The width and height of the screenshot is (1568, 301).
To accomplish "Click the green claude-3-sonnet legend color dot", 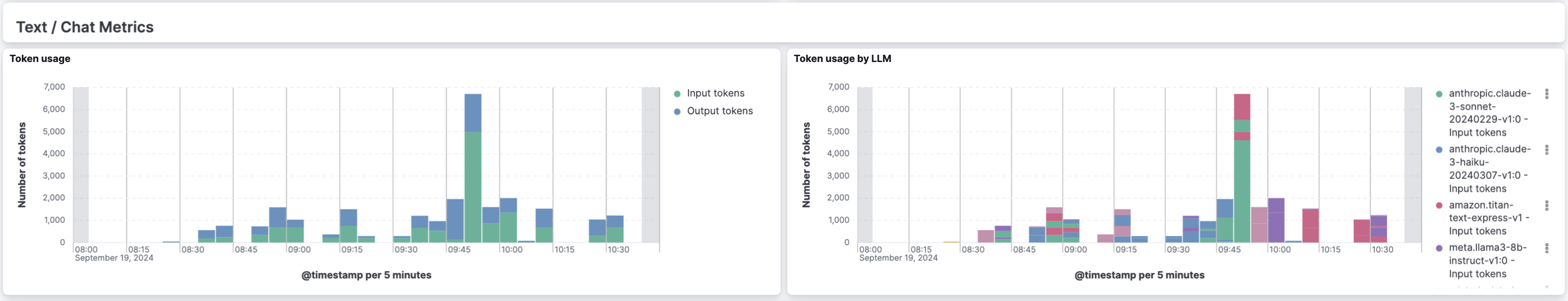I will click(1439, 94).
